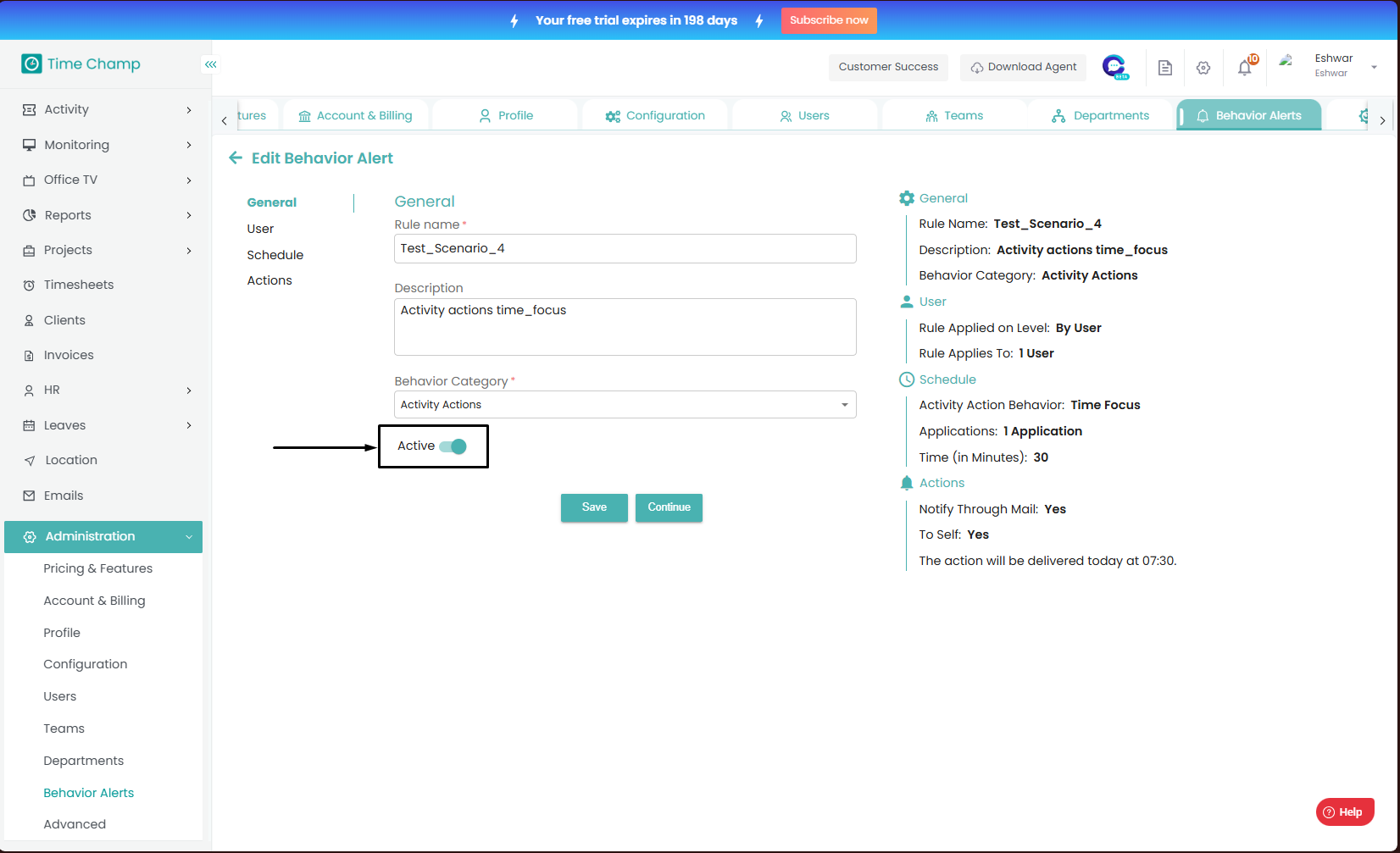Open Behavior Alerts in the sidebar submenu

pos(89,794)
